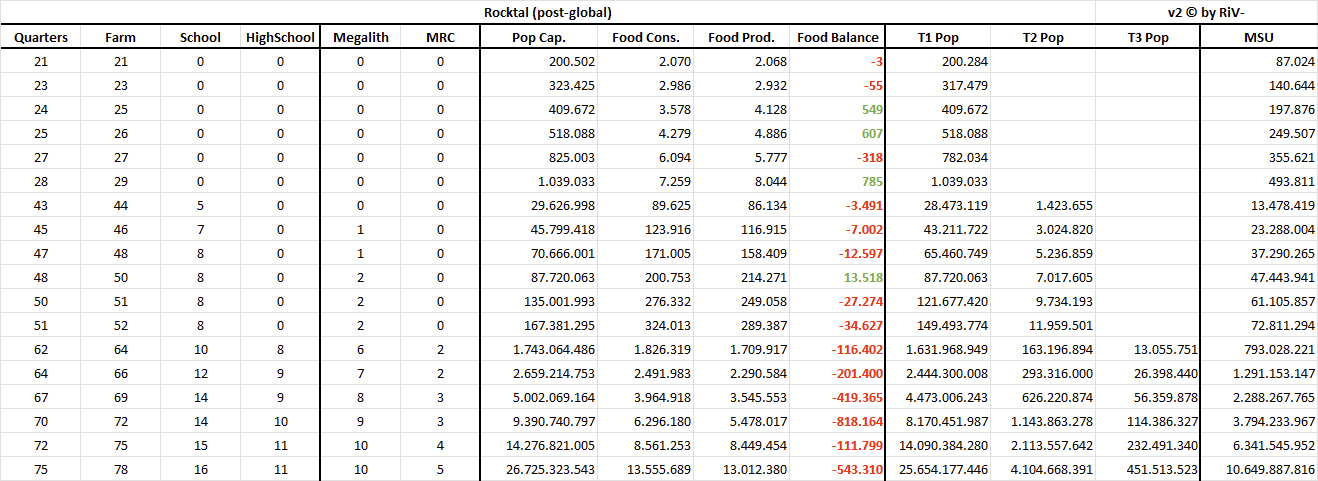Select the Farm column header
1318x481 pixels.
tap(120, 38)
